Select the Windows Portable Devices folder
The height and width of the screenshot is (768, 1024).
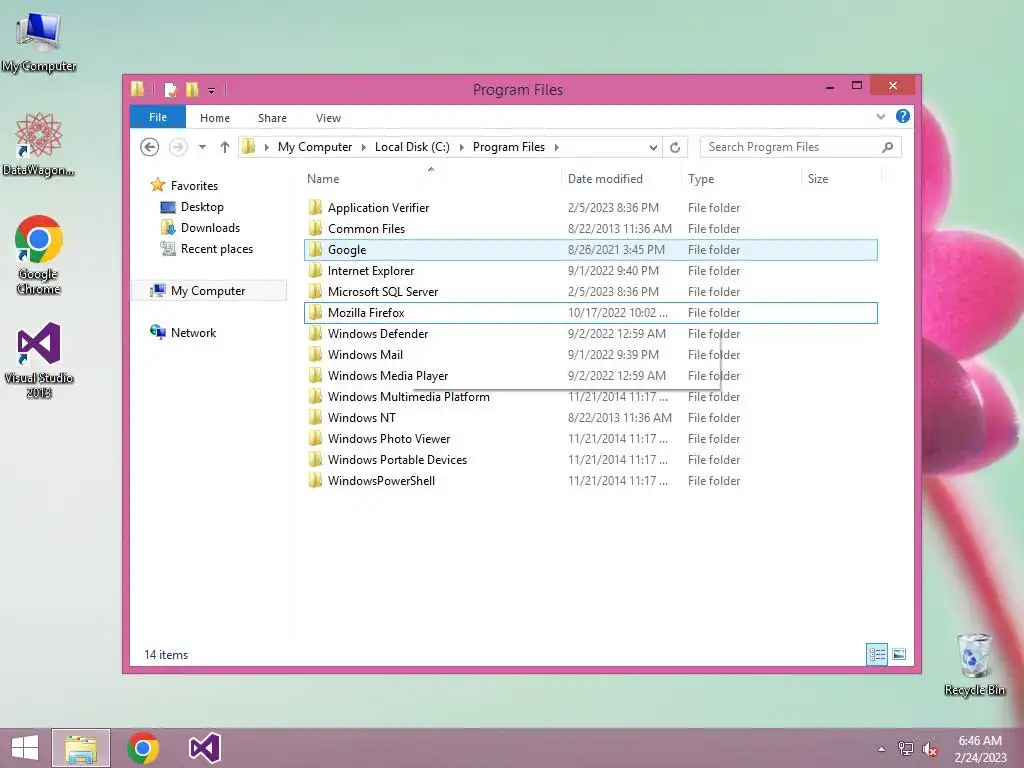point(590,460)
